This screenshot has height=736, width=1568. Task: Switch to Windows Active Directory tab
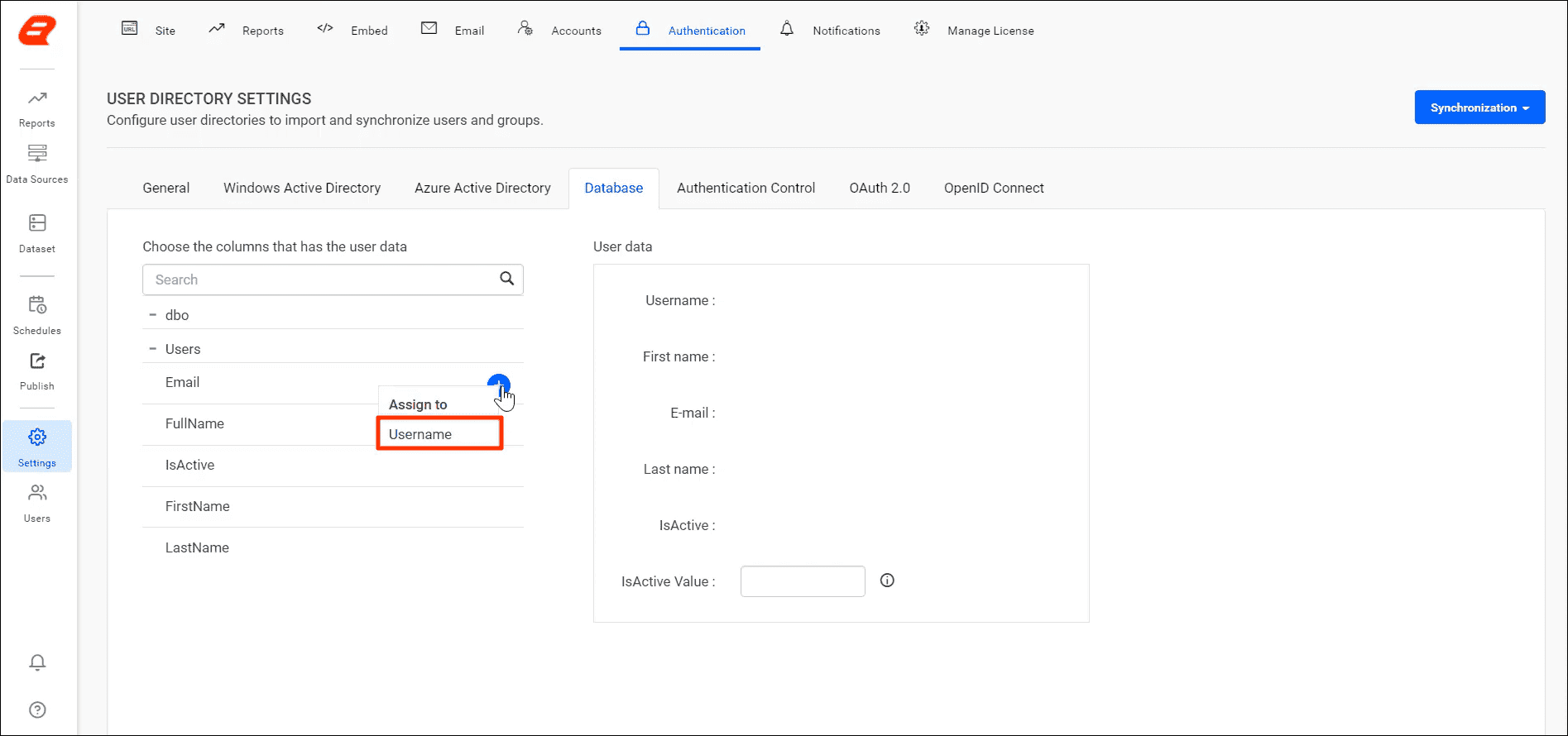click(302, 188)
